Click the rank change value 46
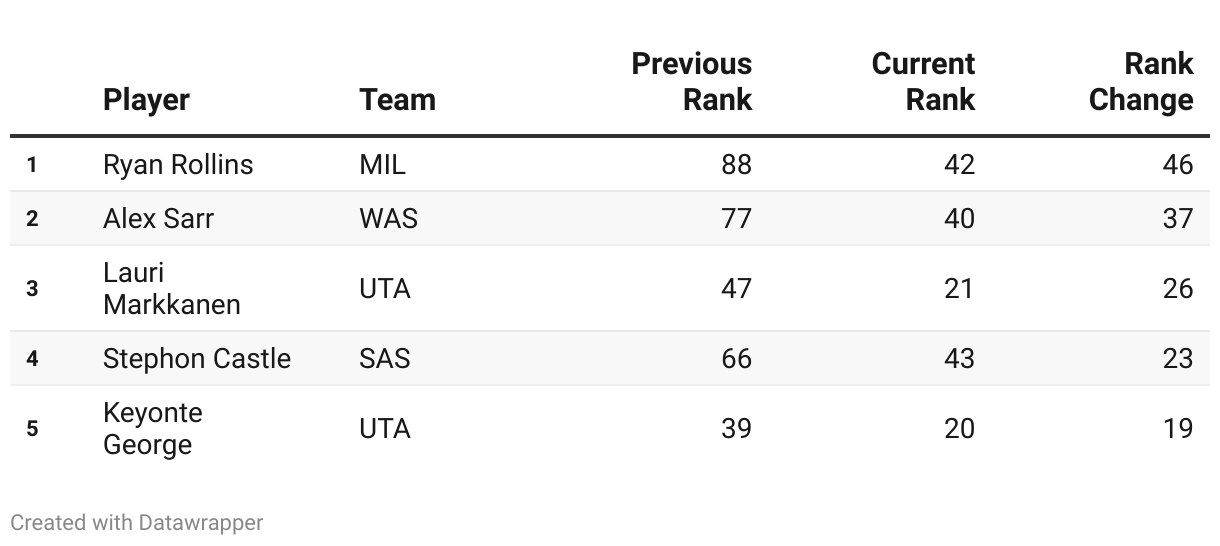Image resolution: width=1220 pixels, height=546 pixels. click(1178, 165)
